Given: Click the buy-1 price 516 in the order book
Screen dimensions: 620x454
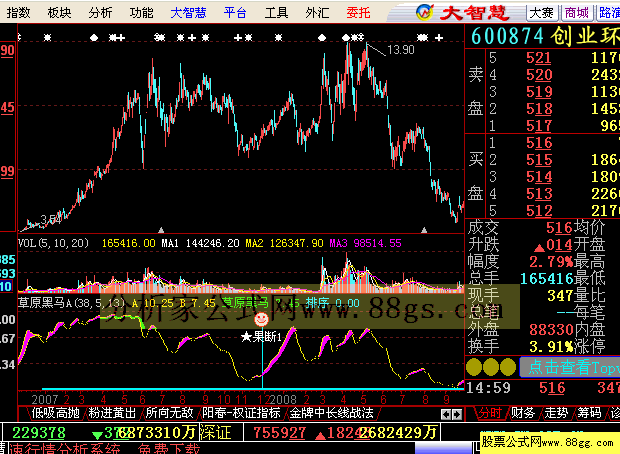Looking at the screenshot, I should coord(539,143).
